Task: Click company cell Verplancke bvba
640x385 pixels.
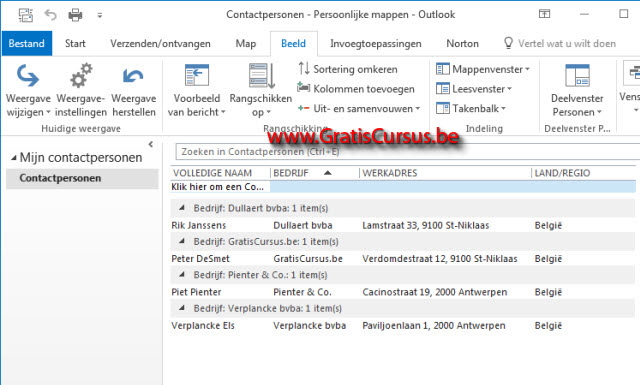Action: coord(310,326)
